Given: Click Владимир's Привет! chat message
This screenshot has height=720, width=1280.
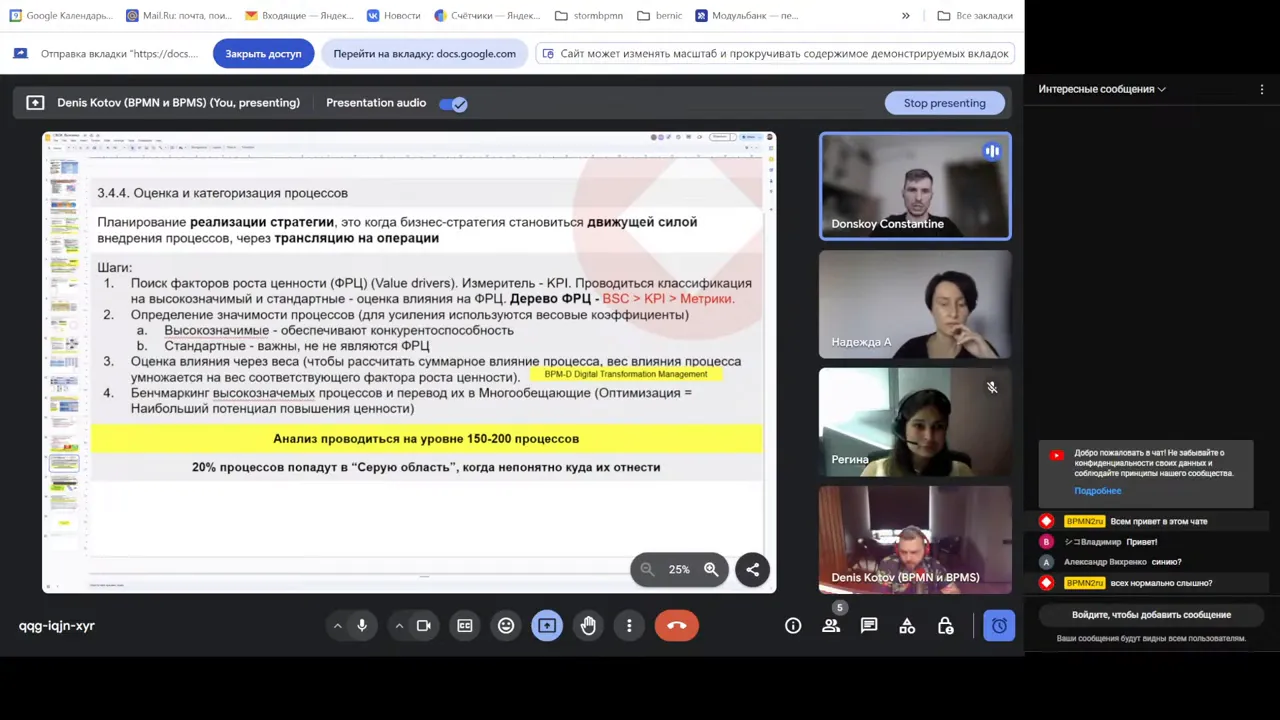Looking at the screenshot, I should tap(1142, 542).
